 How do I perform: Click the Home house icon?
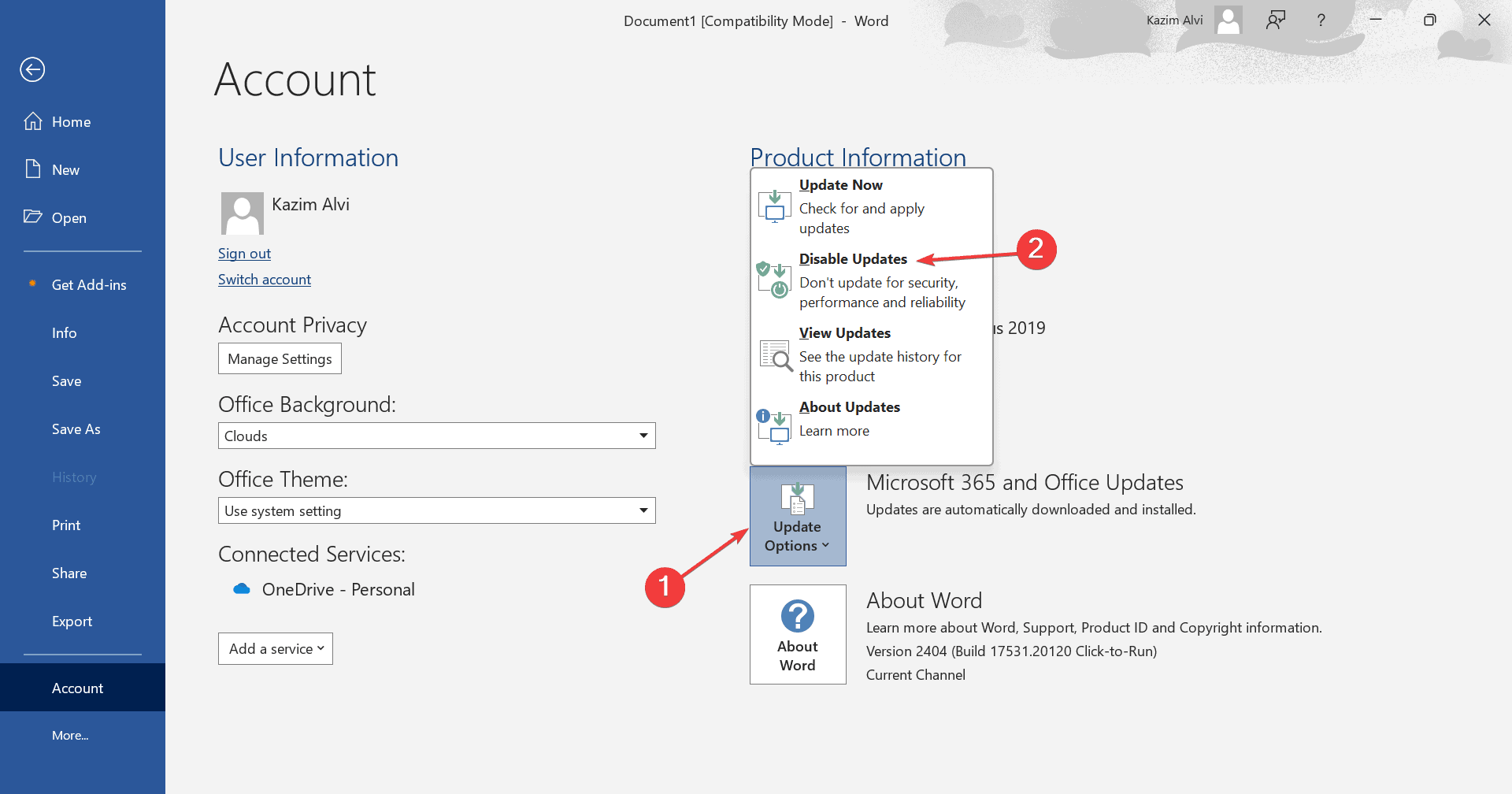33,121
